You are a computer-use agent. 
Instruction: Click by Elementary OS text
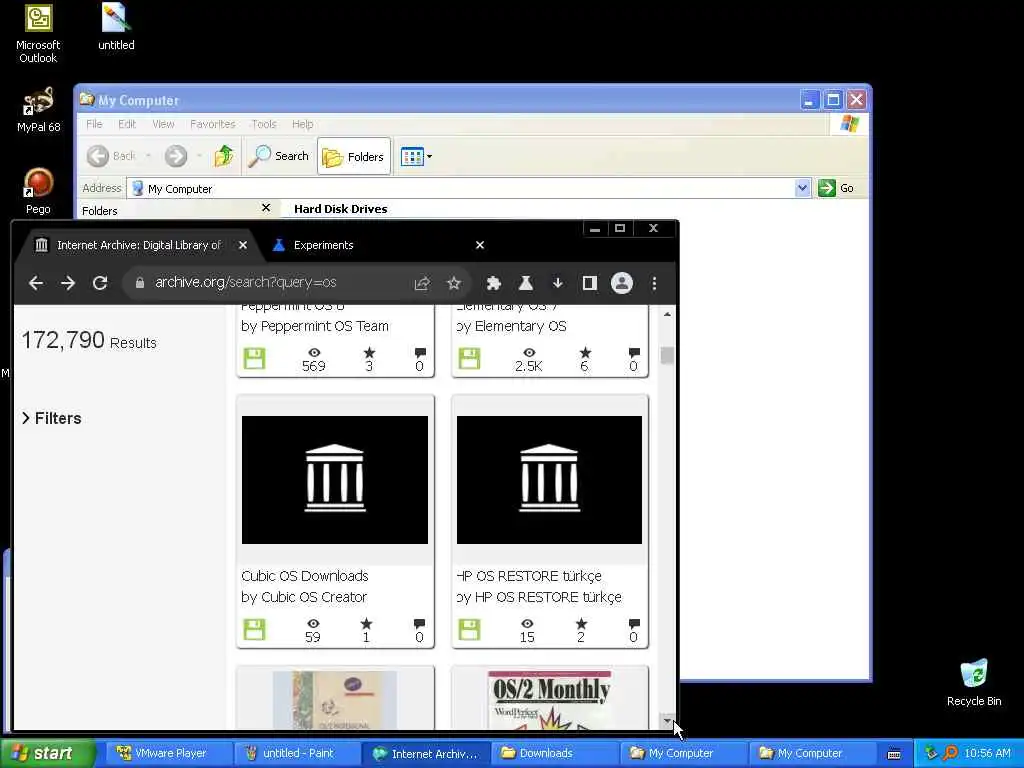511,326
